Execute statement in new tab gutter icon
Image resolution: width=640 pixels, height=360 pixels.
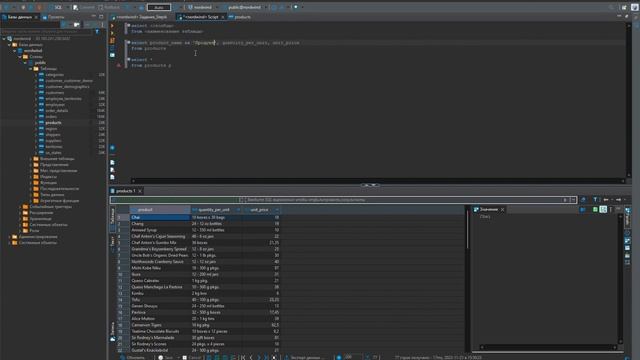[x=113, y=33]
